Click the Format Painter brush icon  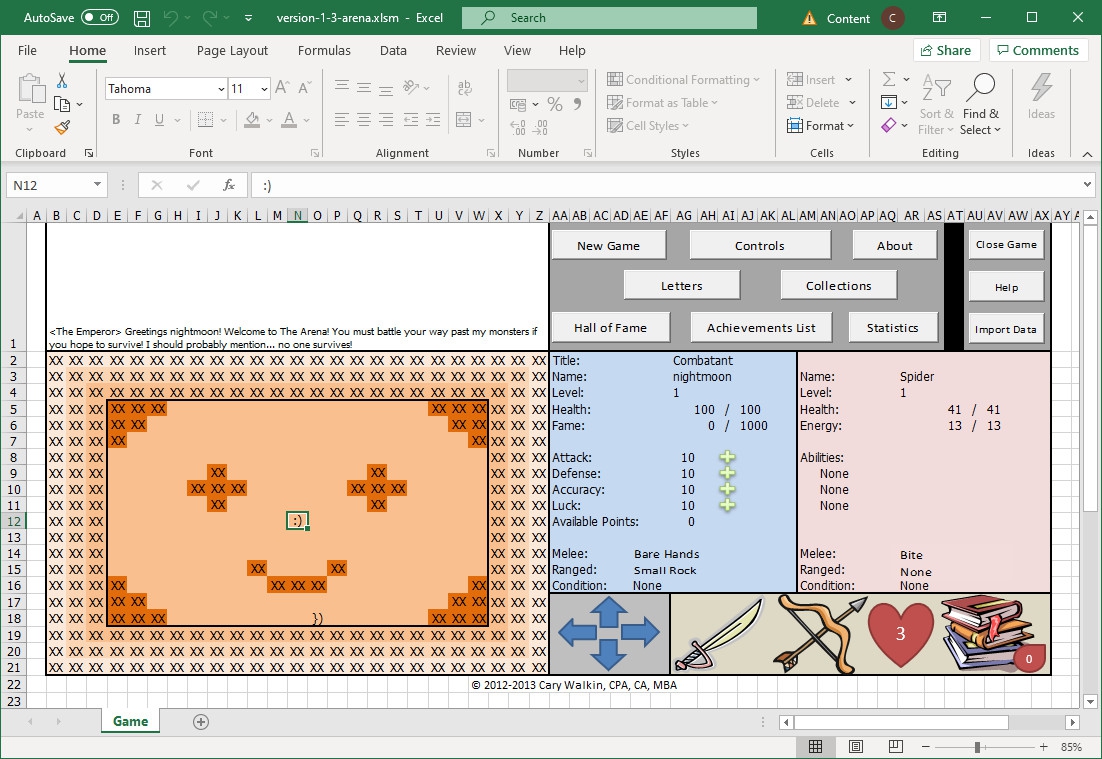(x=62, y=127)
